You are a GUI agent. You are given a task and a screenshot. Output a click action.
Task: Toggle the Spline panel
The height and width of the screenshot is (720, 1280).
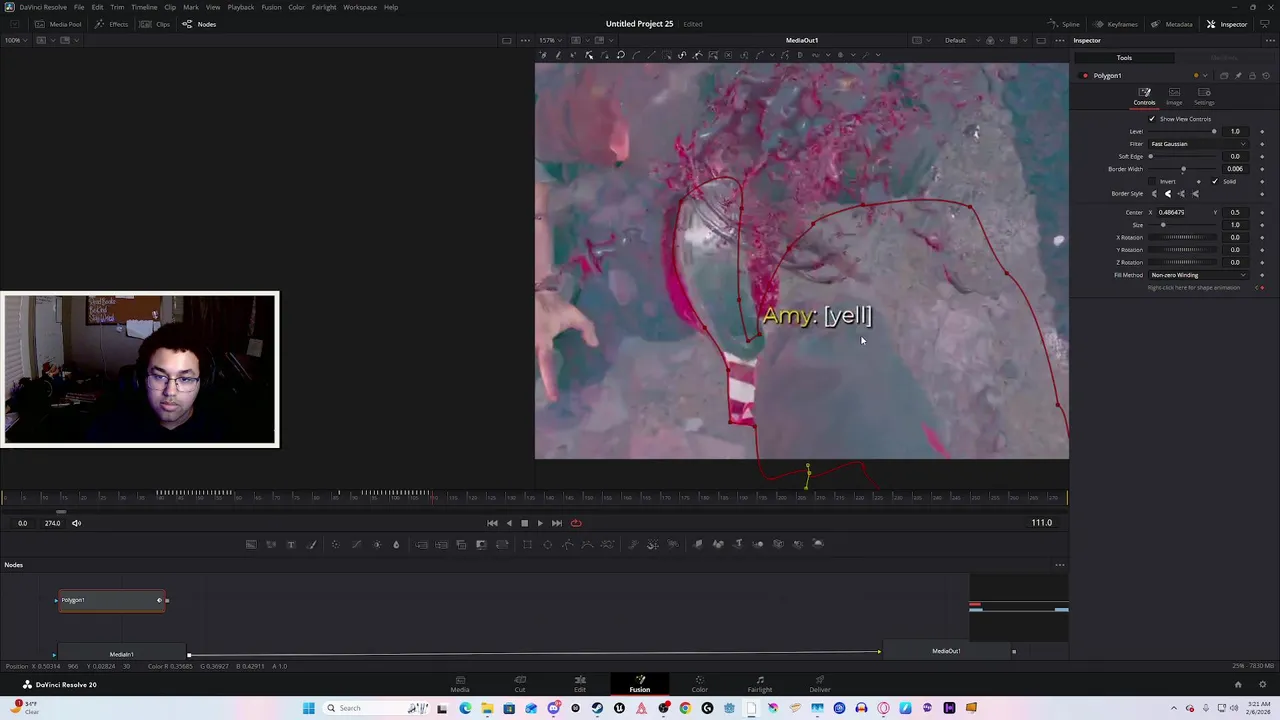pyautogui.click(x=1064, y=24)
